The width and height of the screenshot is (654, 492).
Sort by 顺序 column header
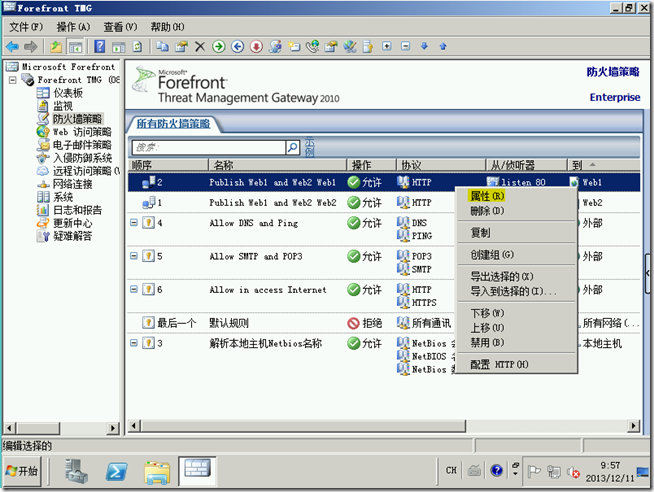(168, 165)
